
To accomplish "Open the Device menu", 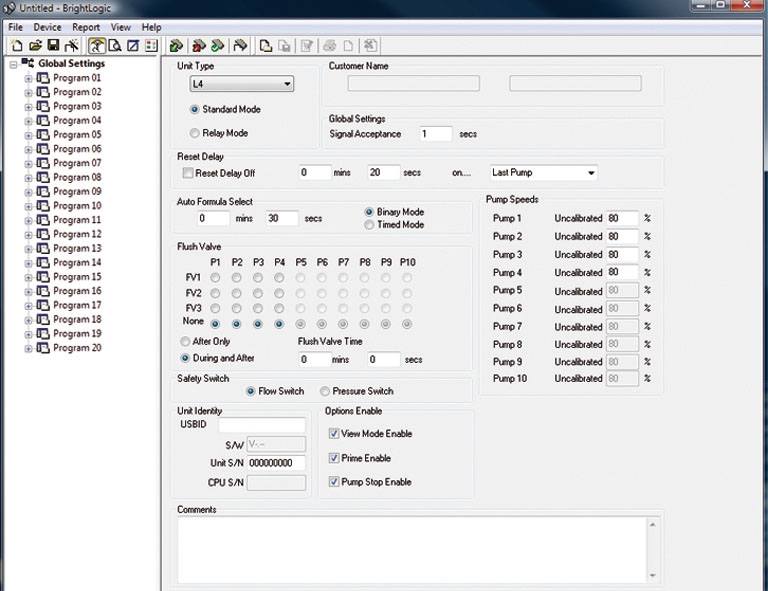I will pos(47,27).
